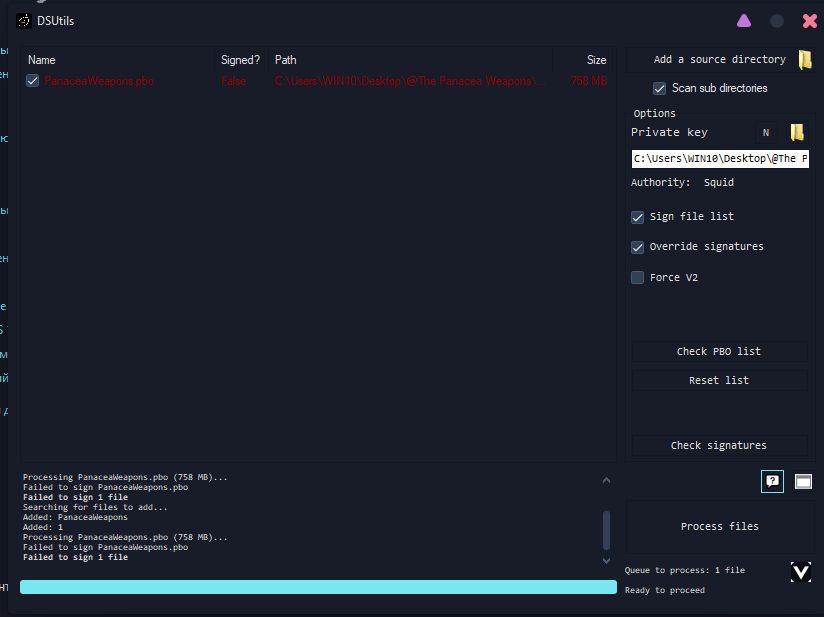Click Add a source directory button

720,59
